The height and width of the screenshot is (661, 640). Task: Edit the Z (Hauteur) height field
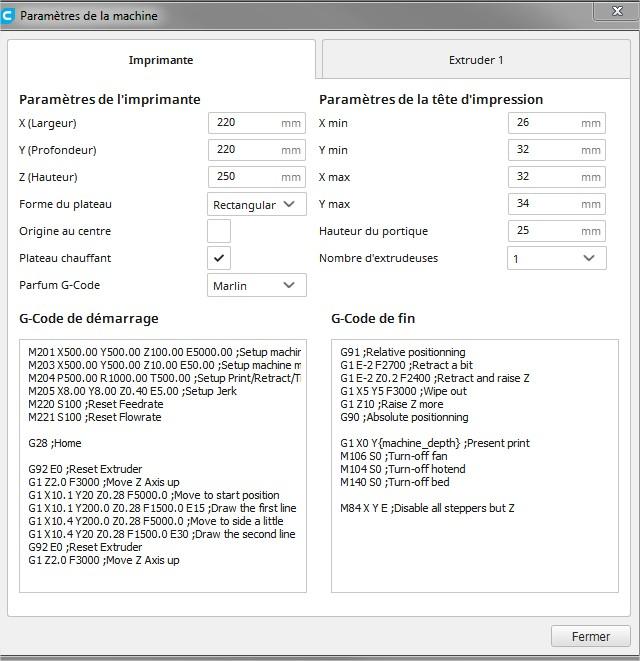pos(257,177)
